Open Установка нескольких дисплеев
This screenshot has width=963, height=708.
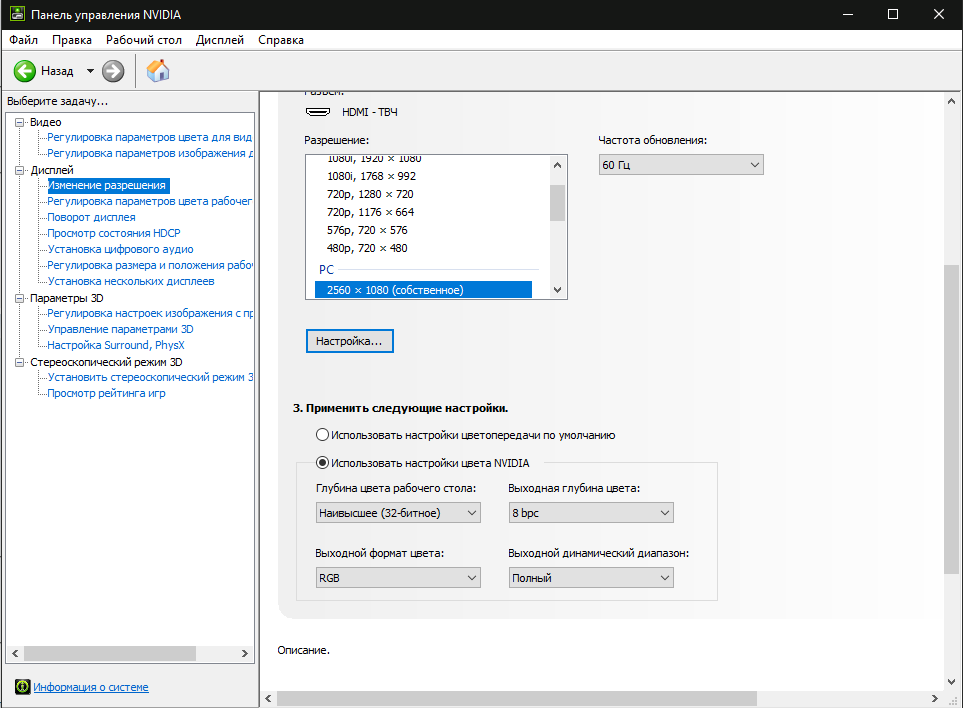tap(131, 281)
